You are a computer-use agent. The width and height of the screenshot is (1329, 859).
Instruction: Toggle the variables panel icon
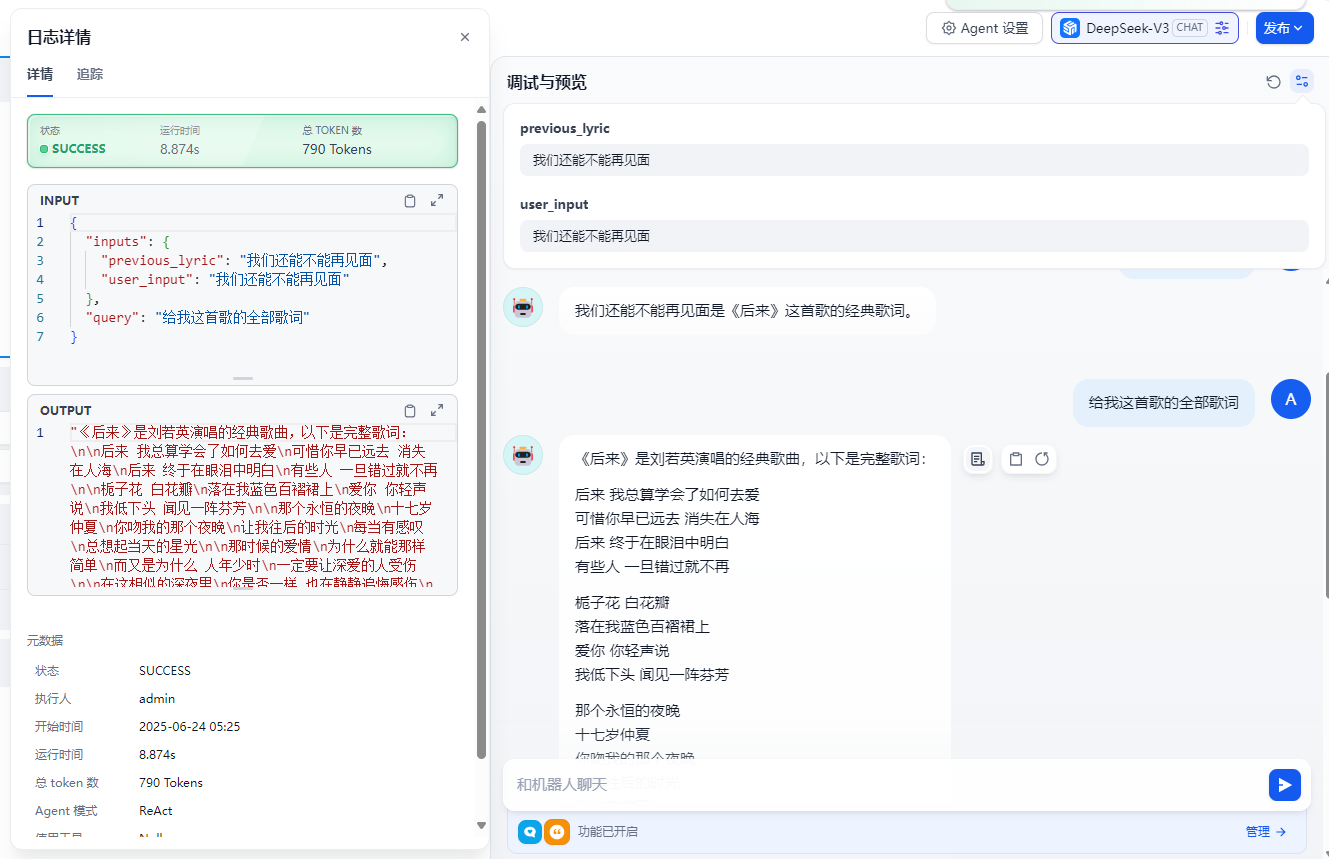tap(1301, 82)
